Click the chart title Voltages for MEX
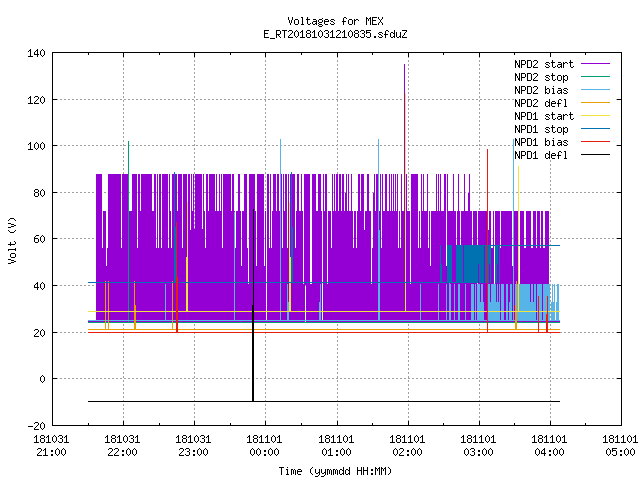 [x=335, y=21]
